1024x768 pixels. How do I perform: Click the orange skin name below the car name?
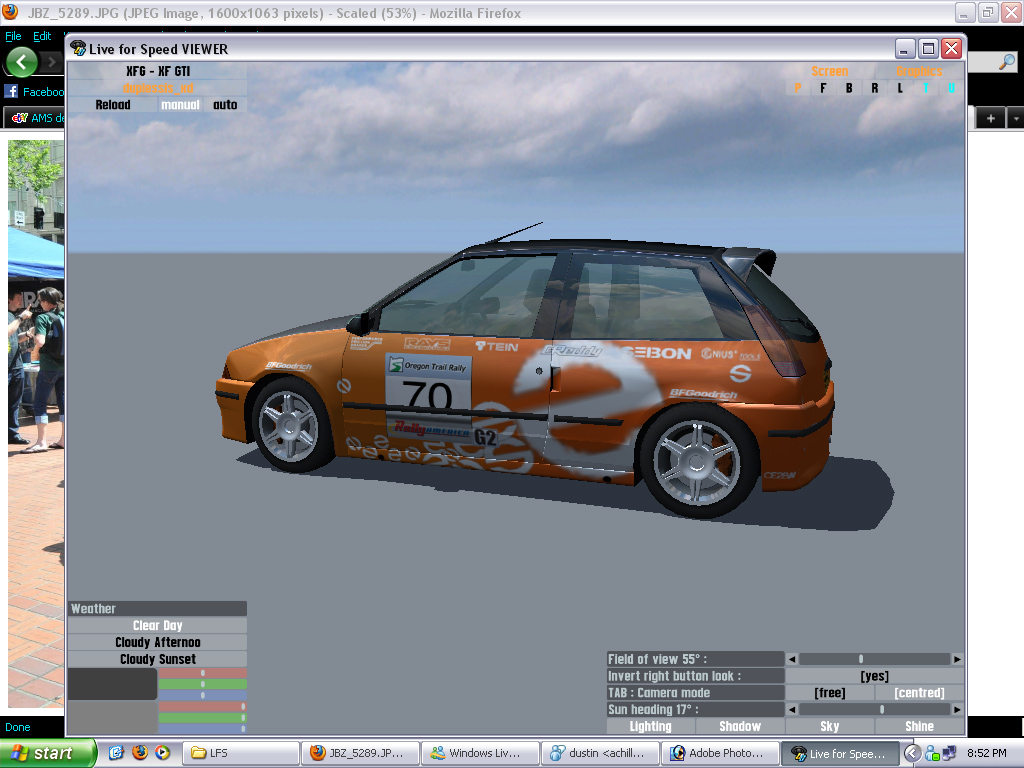click(x=157, y=88)
